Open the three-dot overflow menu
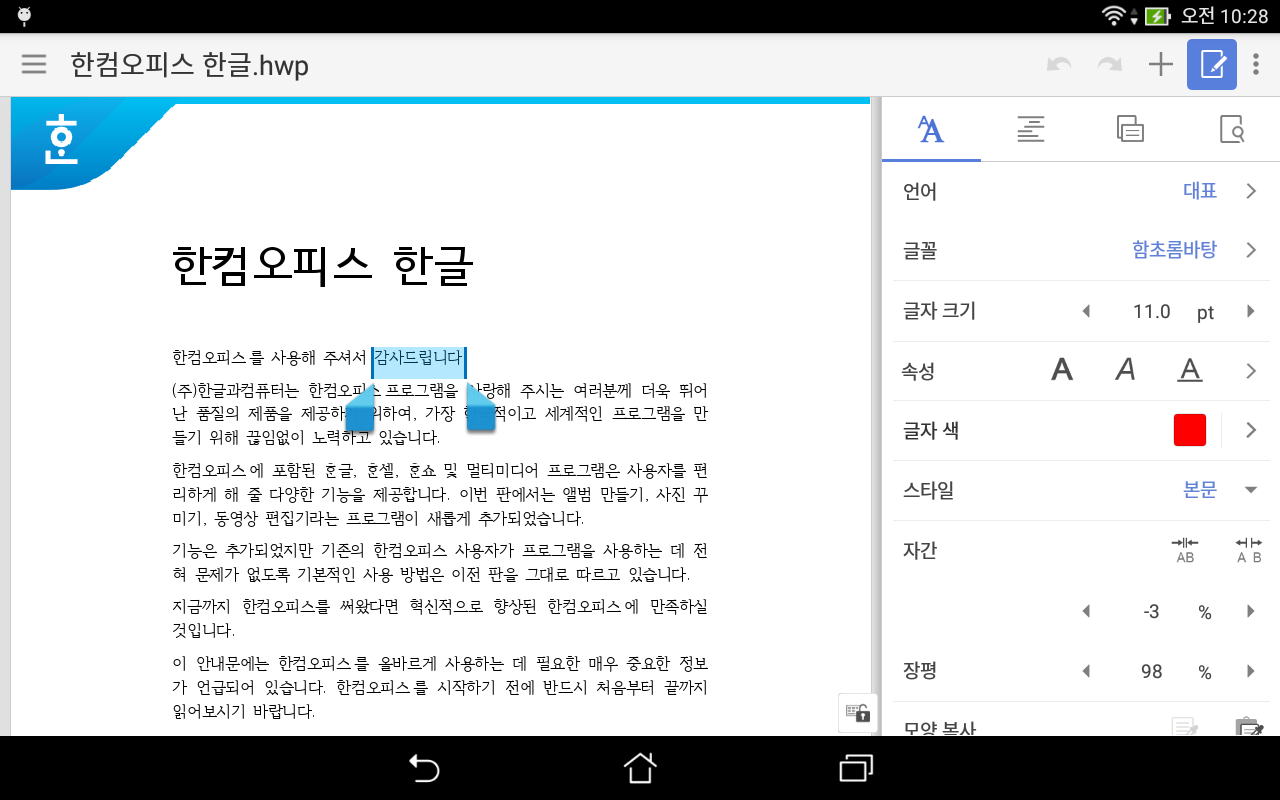 point(1256,65)
